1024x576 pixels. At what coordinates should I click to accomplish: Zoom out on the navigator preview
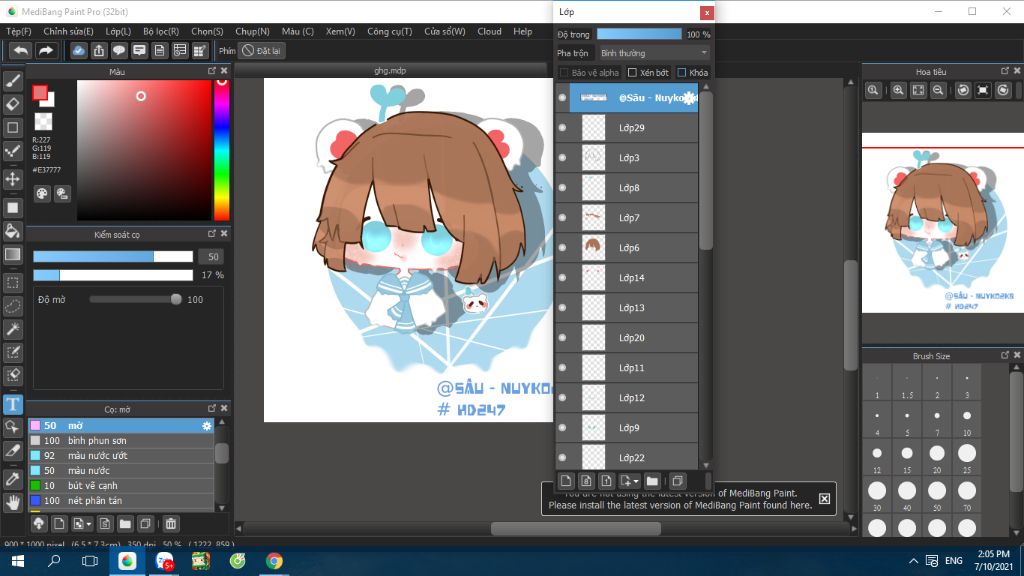pos(938,90)
